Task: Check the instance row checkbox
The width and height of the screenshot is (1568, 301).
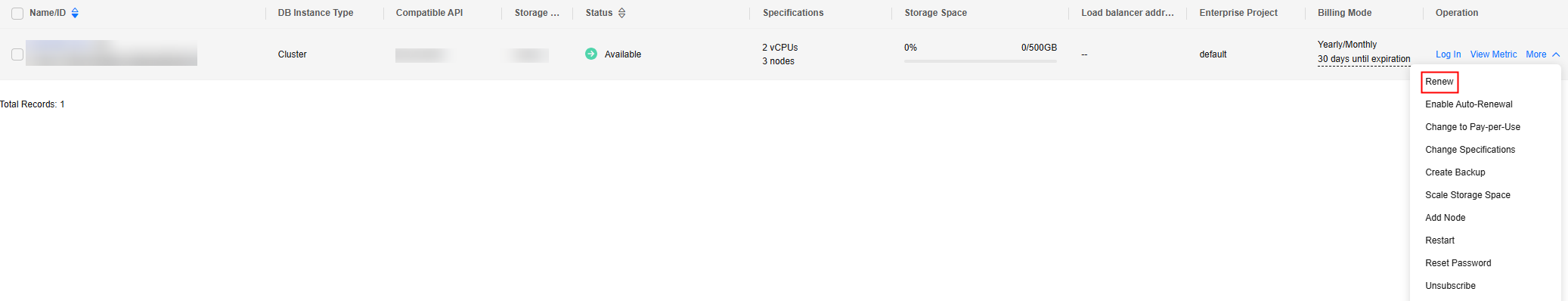Action: pyautogui.click(x=17, y=54)
